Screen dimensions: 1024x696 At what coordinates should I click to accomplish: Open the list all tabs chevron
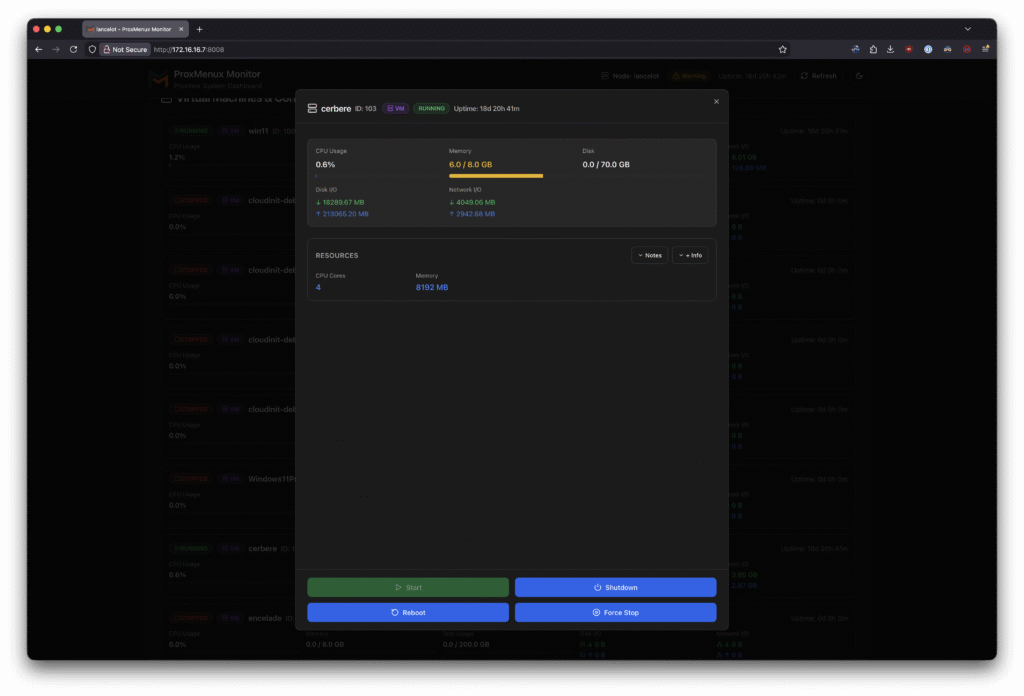point(967,29)
